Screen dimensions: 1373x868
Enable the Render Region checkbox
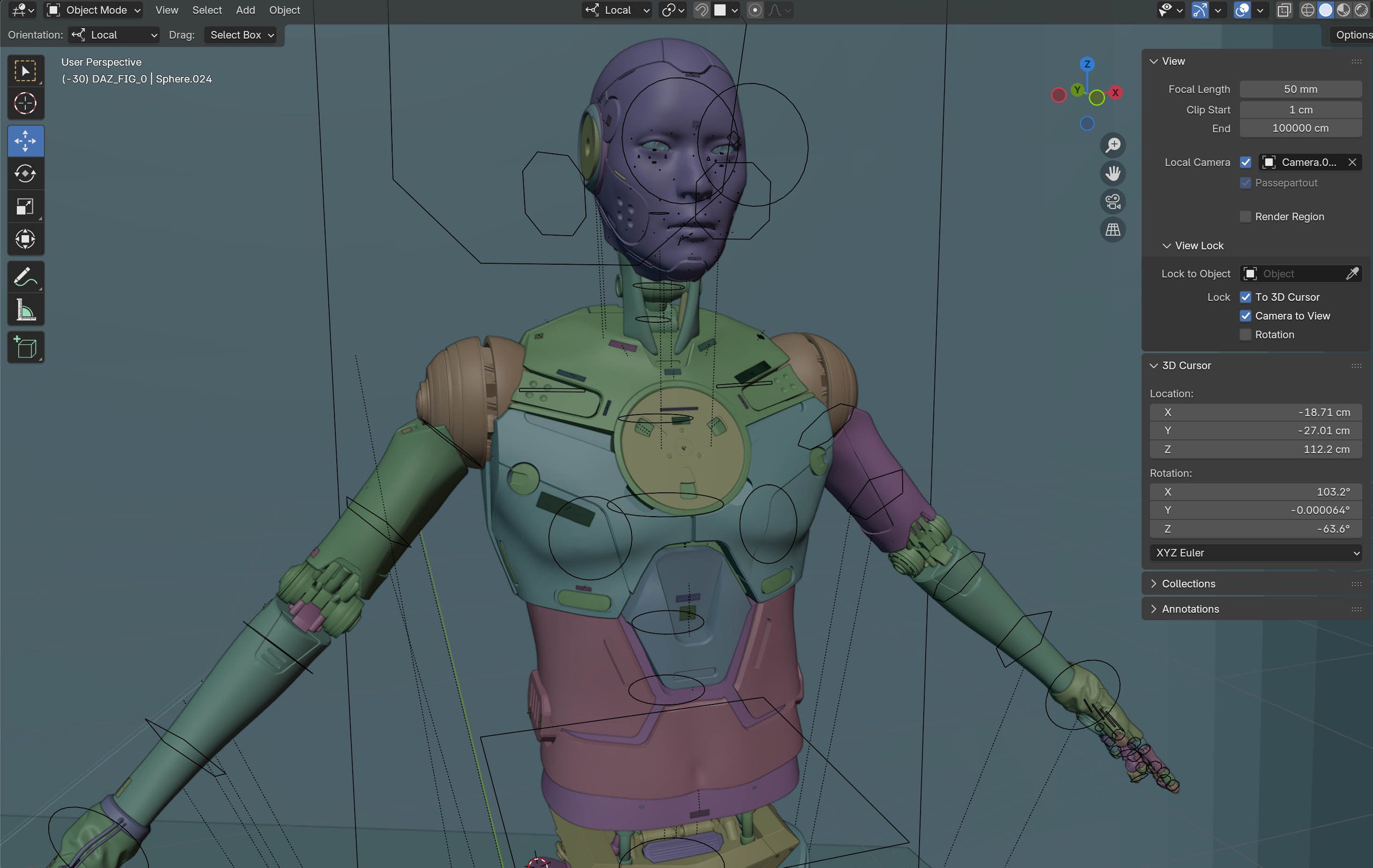tap(1245, 216)
